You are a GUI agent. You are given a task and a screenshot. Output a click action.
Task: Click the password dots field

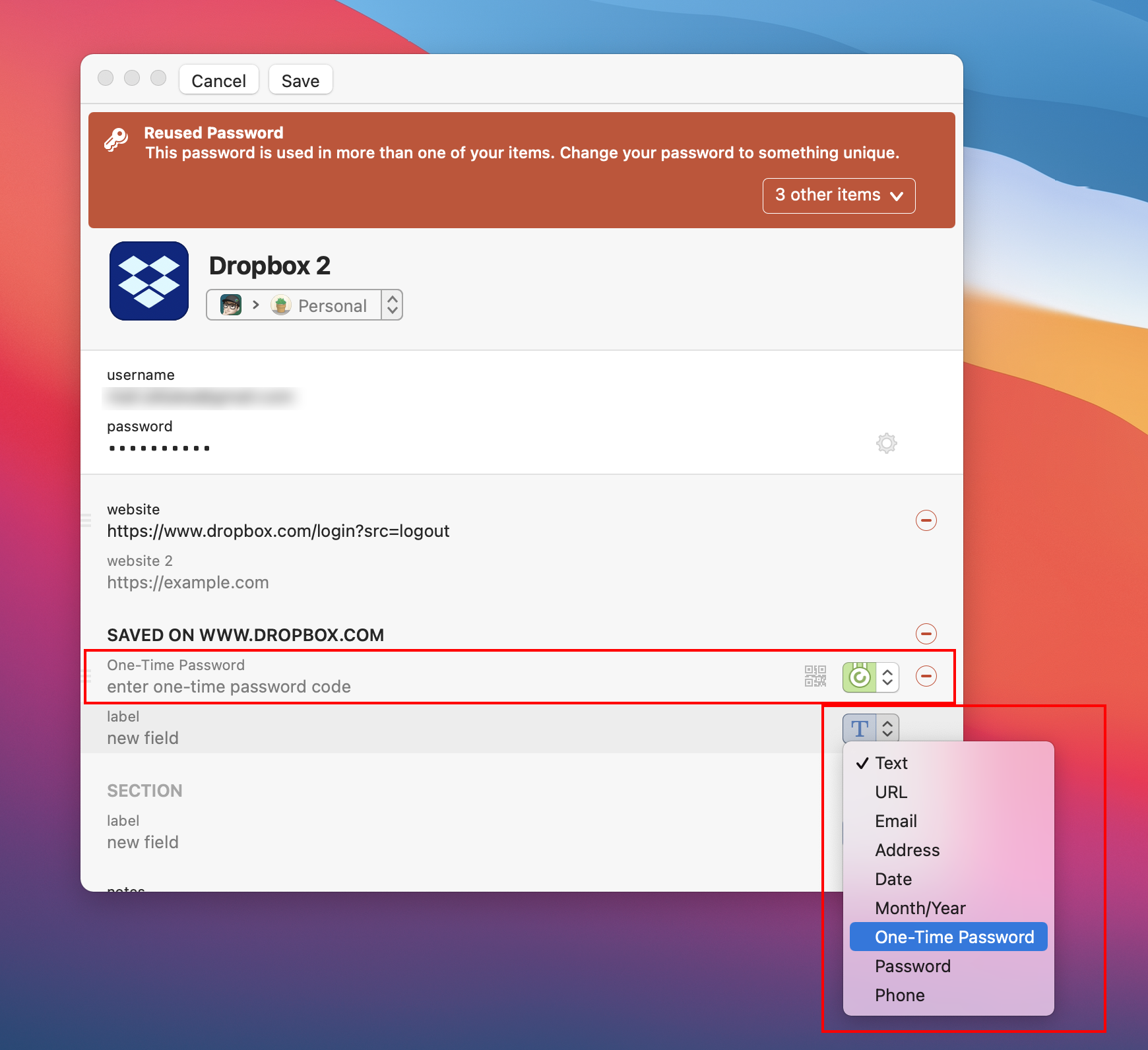coord(159,448)
